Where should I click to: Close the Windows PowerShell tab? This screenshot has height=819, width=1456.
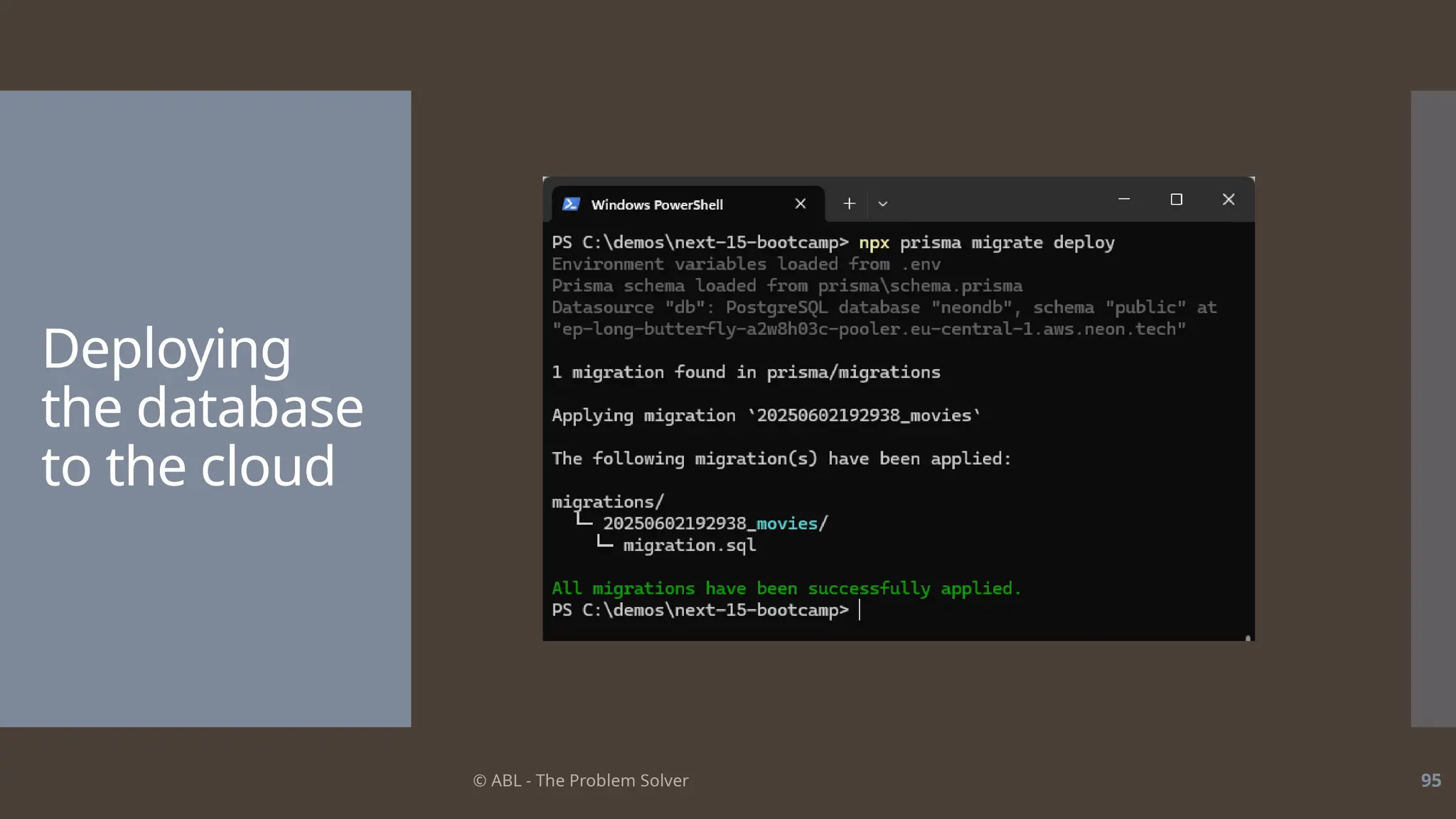801,204
